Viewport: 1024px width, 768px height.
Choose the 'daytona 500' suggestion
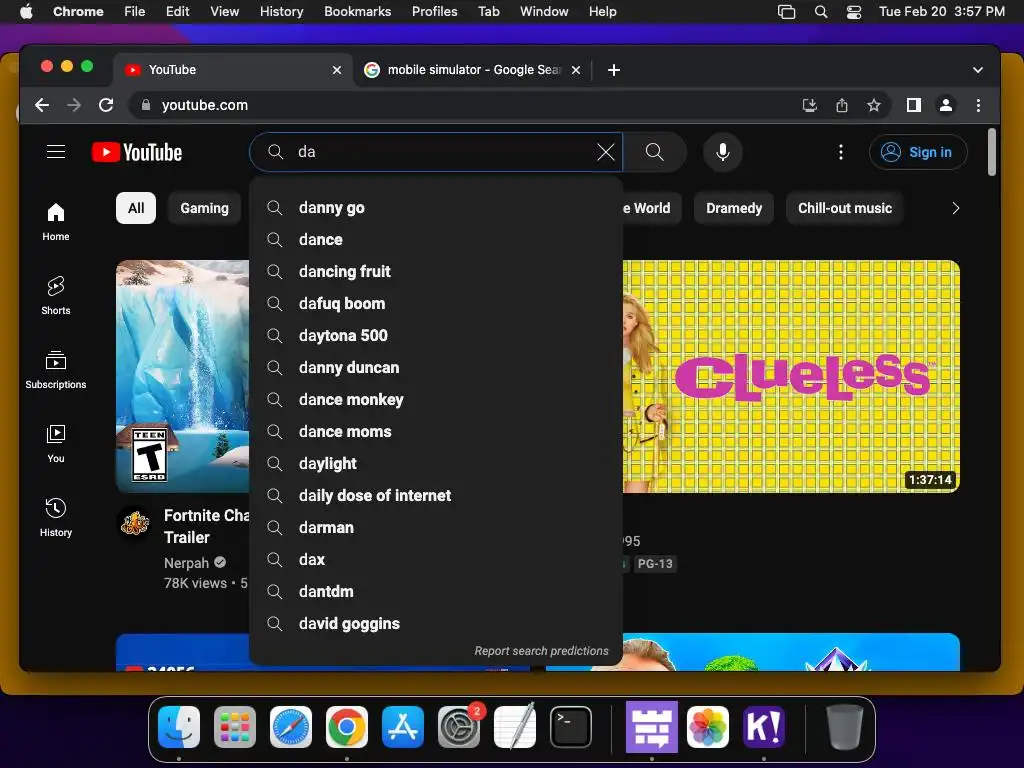click(x=436, y=336)
